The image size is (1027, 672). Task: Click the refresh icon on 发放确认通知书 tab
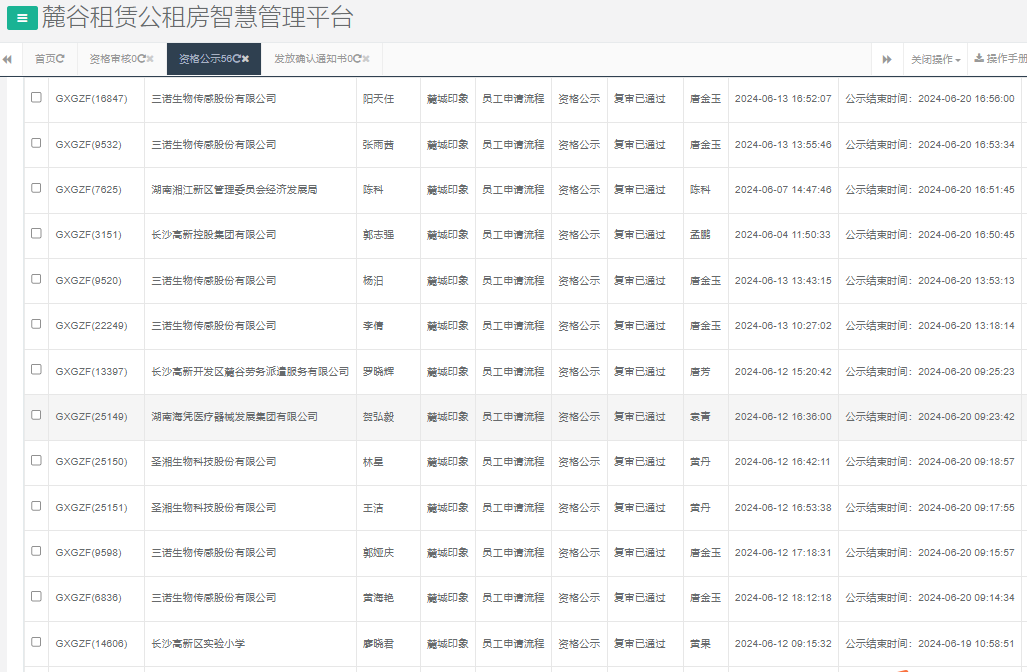click(357, 58)
